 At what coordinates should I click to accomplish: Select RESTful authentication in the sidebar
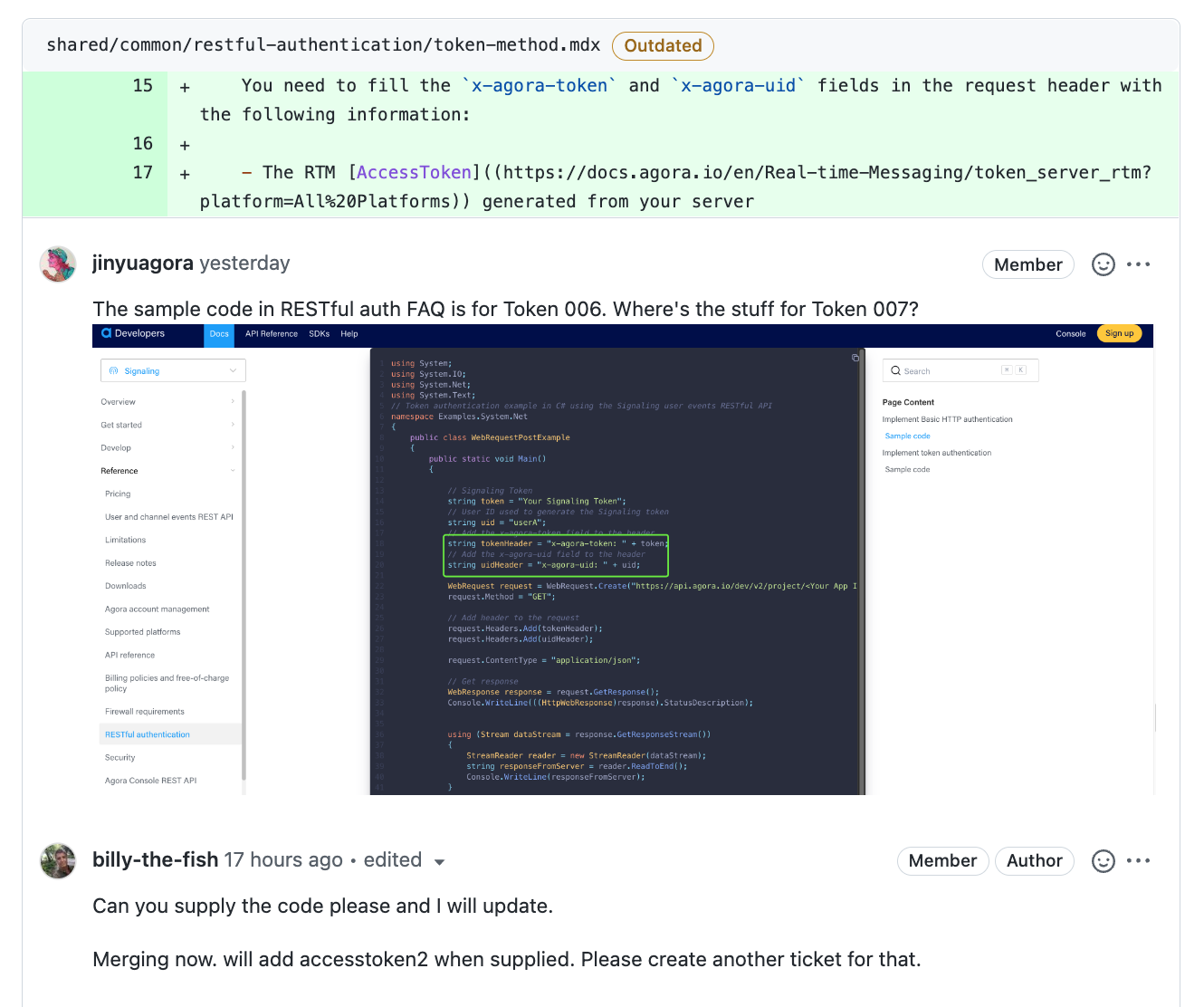click(147, 734)
